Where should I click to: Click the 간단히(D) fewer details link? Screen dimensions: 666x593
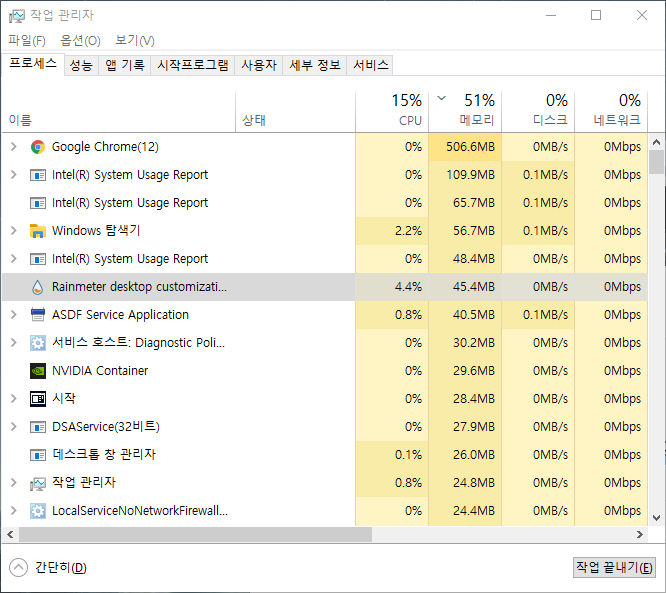(x=61, y=568)
